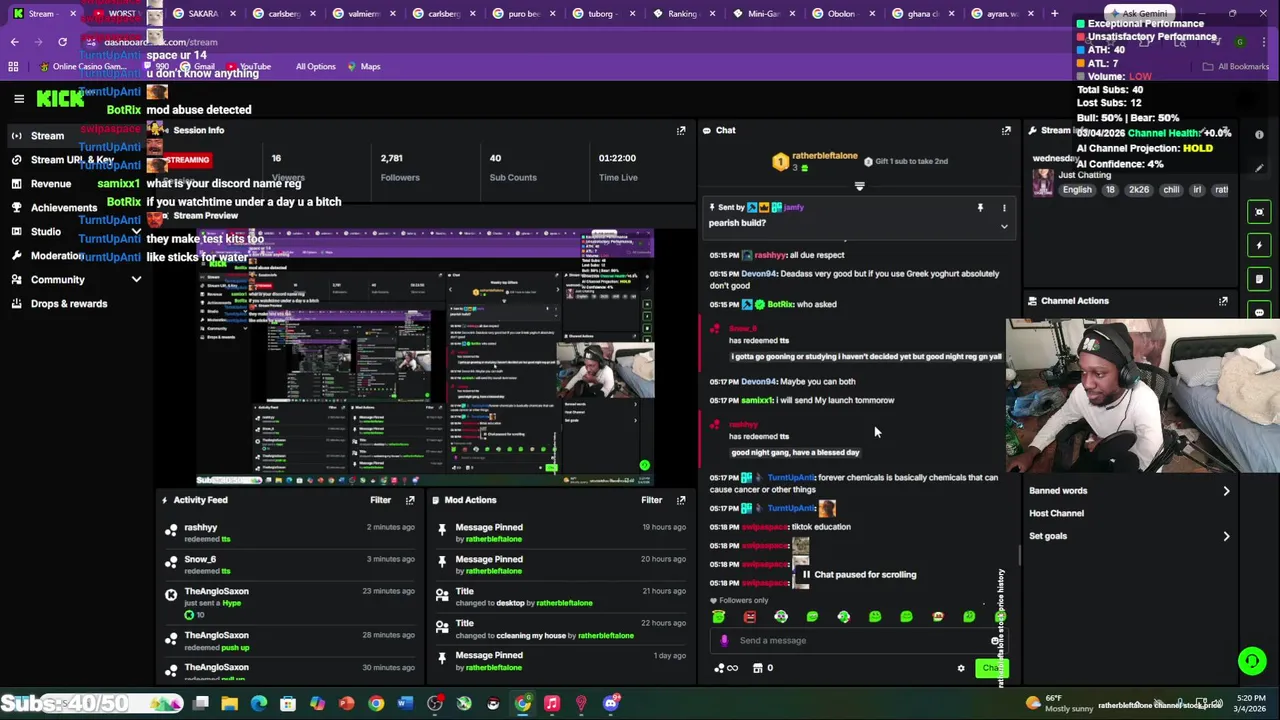Open All Bookmarks folder
This screenshot has width=1280, height=720.
[1236, 67]
